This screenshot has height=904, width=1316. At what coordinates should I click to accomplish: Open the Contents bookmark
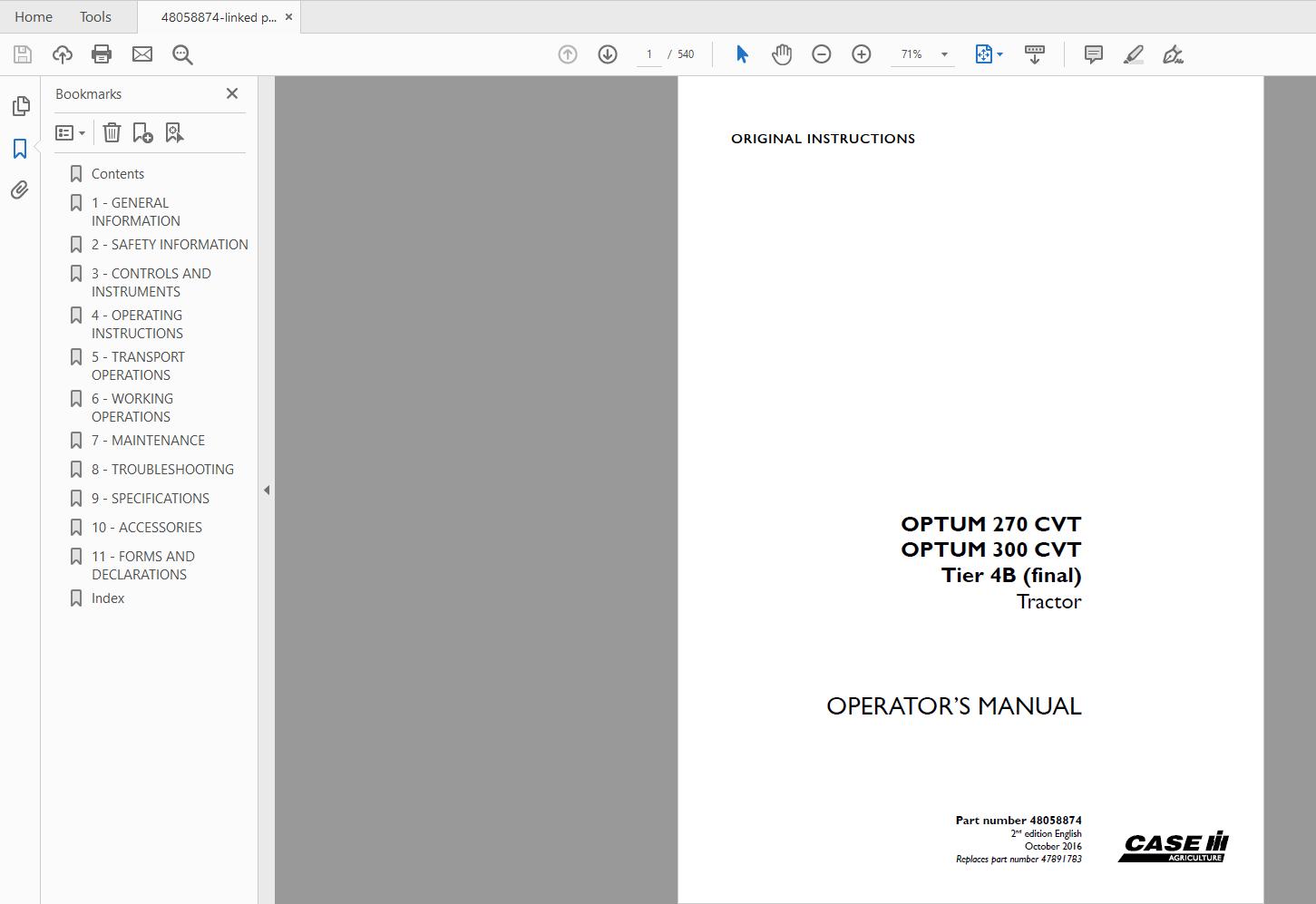(117, 174)
